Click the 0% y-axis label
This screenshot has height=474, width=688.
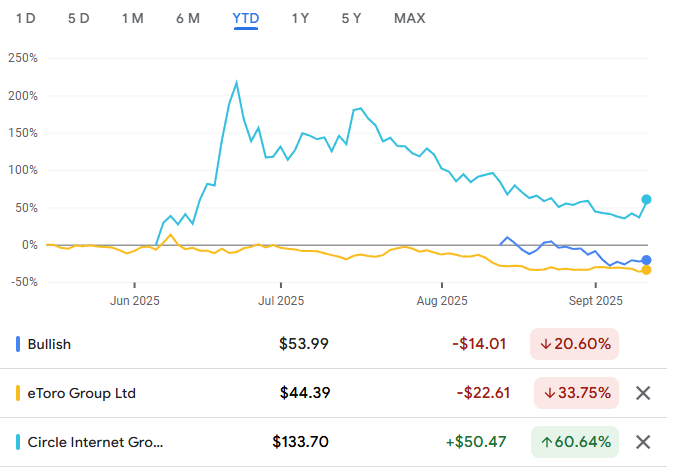point(30,245)
